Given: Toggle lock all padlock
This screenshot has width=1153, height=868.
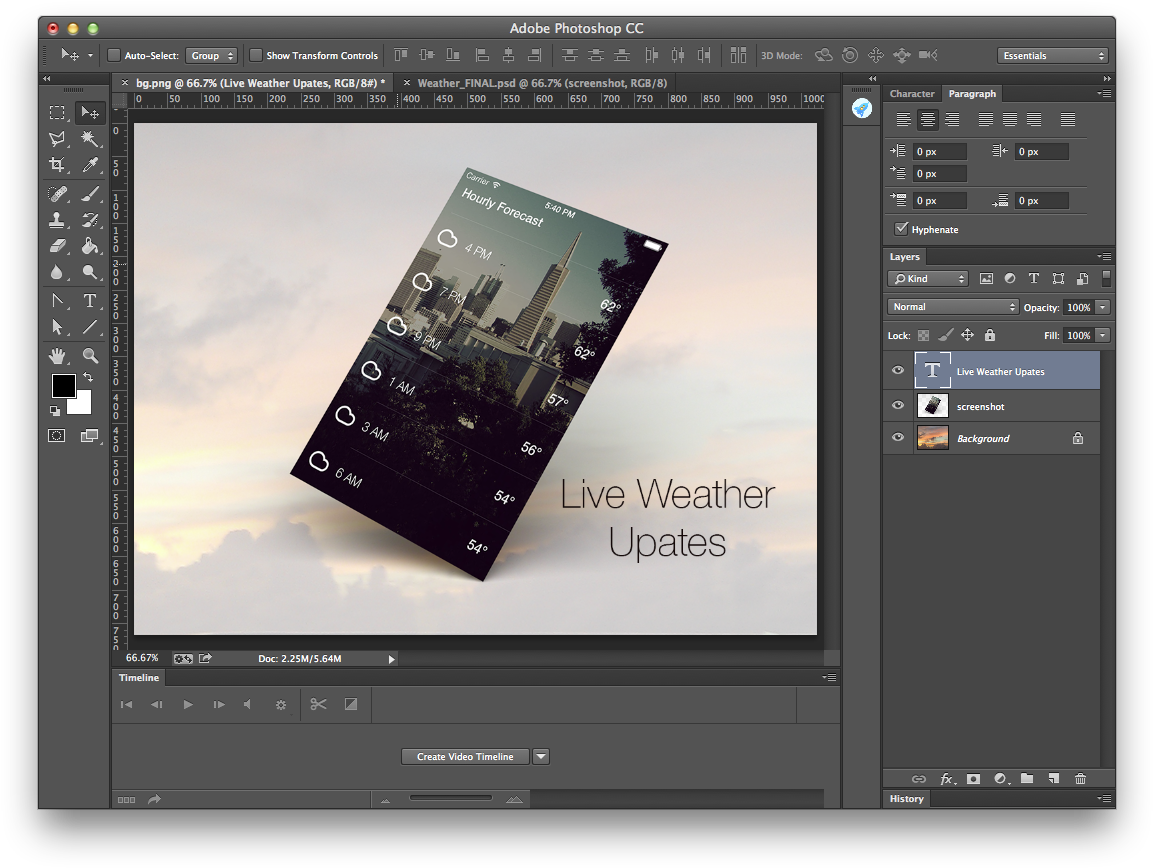Looking at the screenshot, I should (990, 335).
